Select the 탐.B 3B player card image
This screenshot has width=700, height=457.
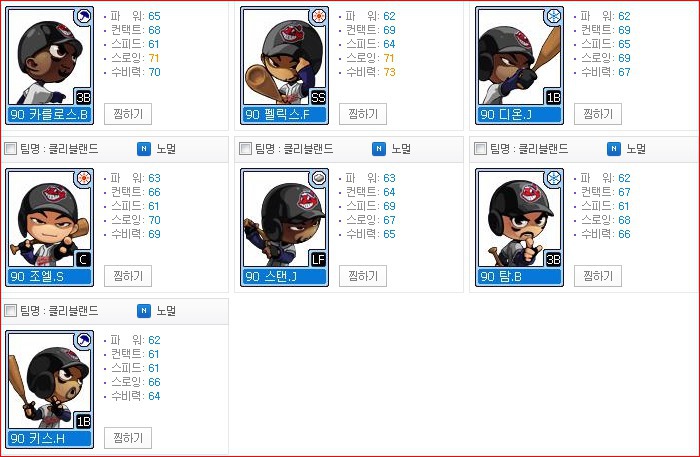pyautogui.click(x=519, y=227)
